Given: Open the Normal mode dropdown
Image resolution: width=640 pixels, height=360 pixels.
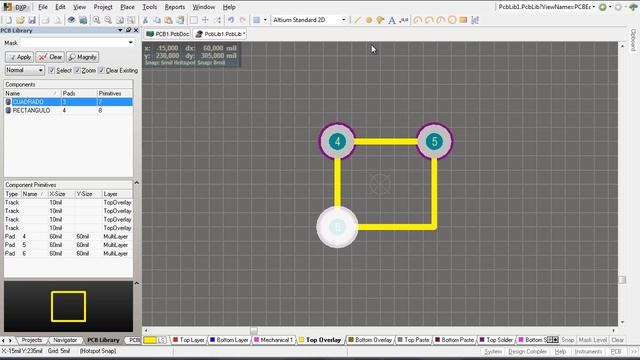Looking at the screenshot, I should tap(24, 70).
